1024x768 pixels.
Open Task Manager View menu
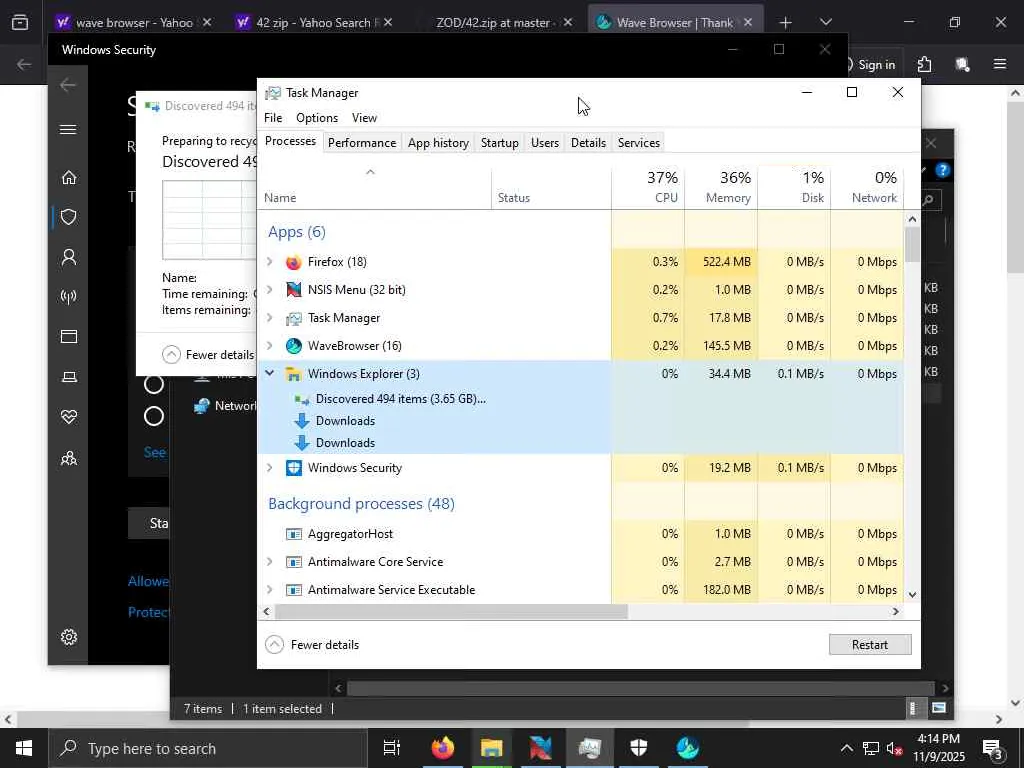[364, 118]
